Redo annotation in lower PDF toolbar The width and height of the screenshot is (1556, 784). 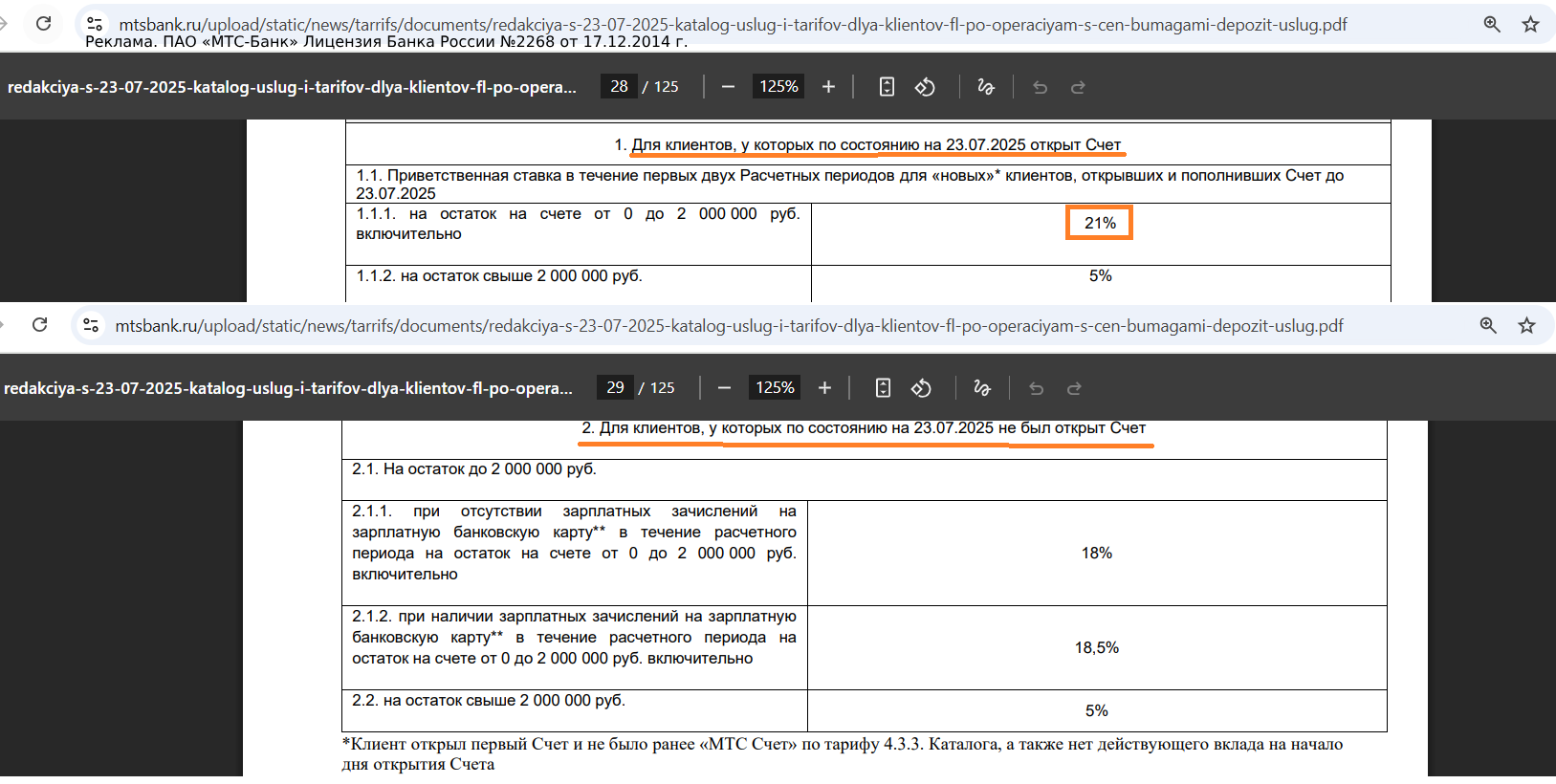pos(1074,388)
